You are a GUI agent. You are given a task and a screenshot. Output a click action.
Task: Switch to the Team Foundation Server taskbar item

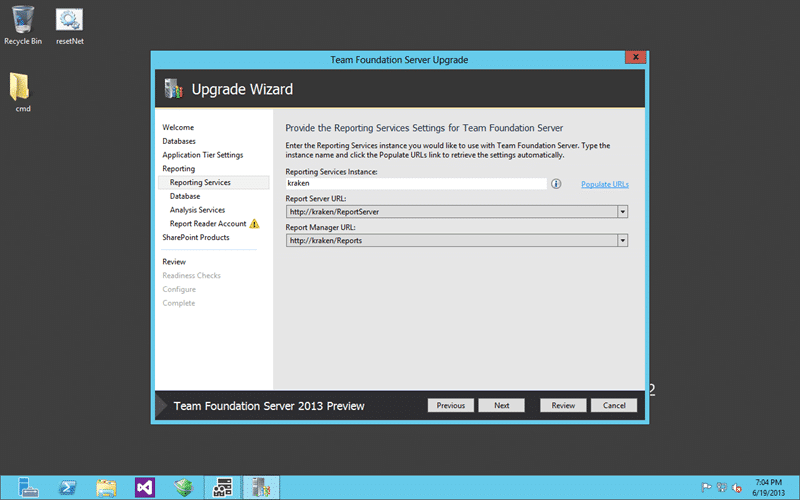[261, 488]
